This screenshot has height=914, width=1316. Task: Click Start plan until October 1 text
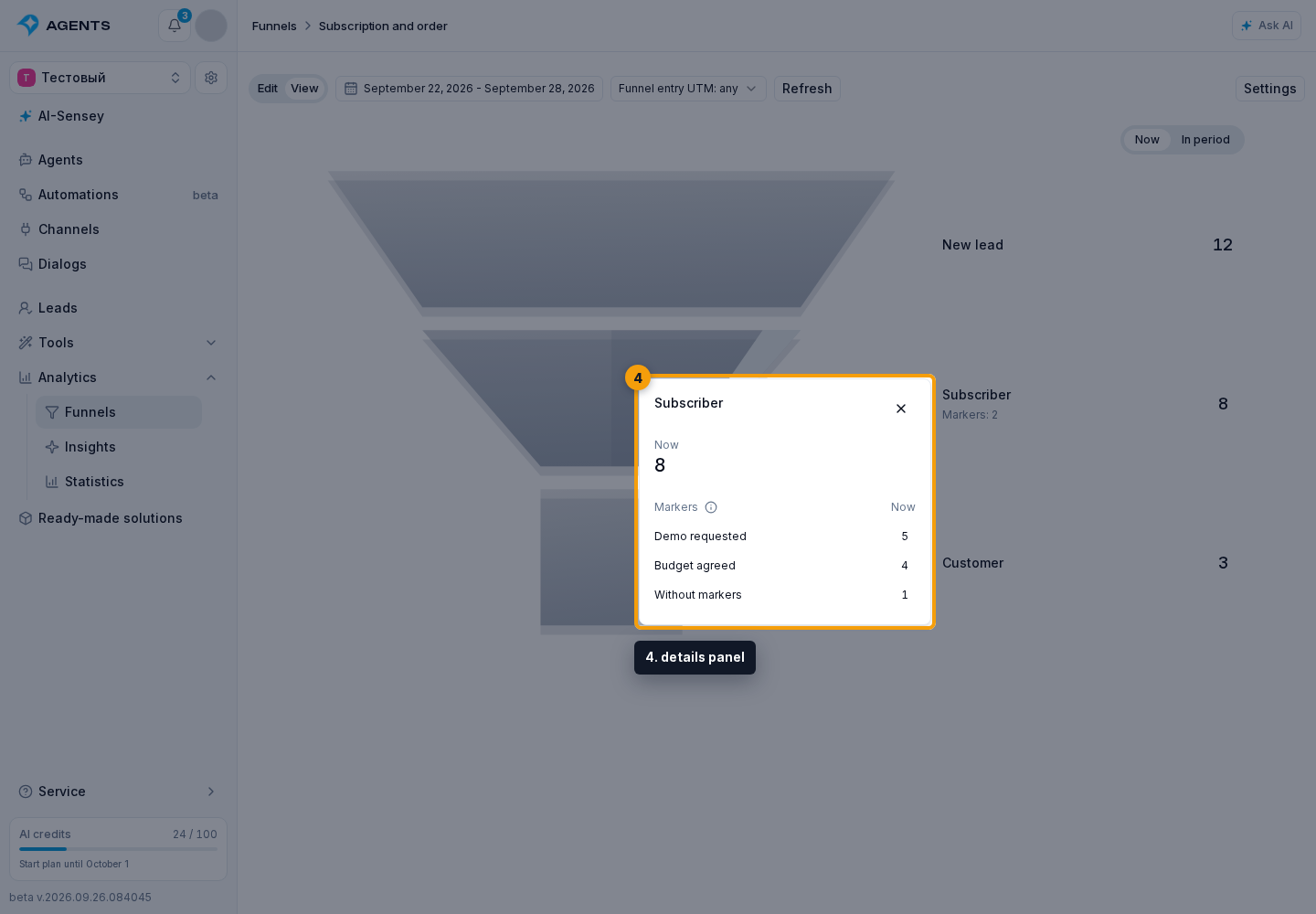point(74,864)
